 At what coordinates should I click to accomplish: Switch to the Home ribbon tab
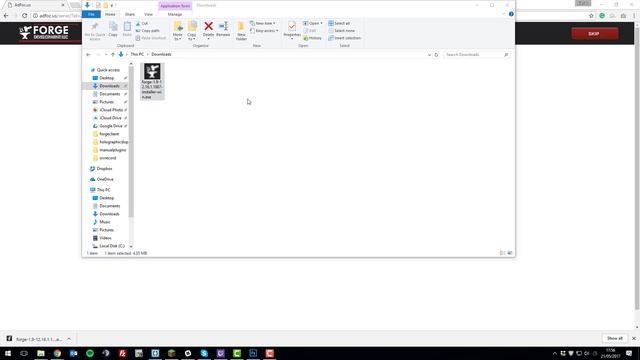(110, 14)
